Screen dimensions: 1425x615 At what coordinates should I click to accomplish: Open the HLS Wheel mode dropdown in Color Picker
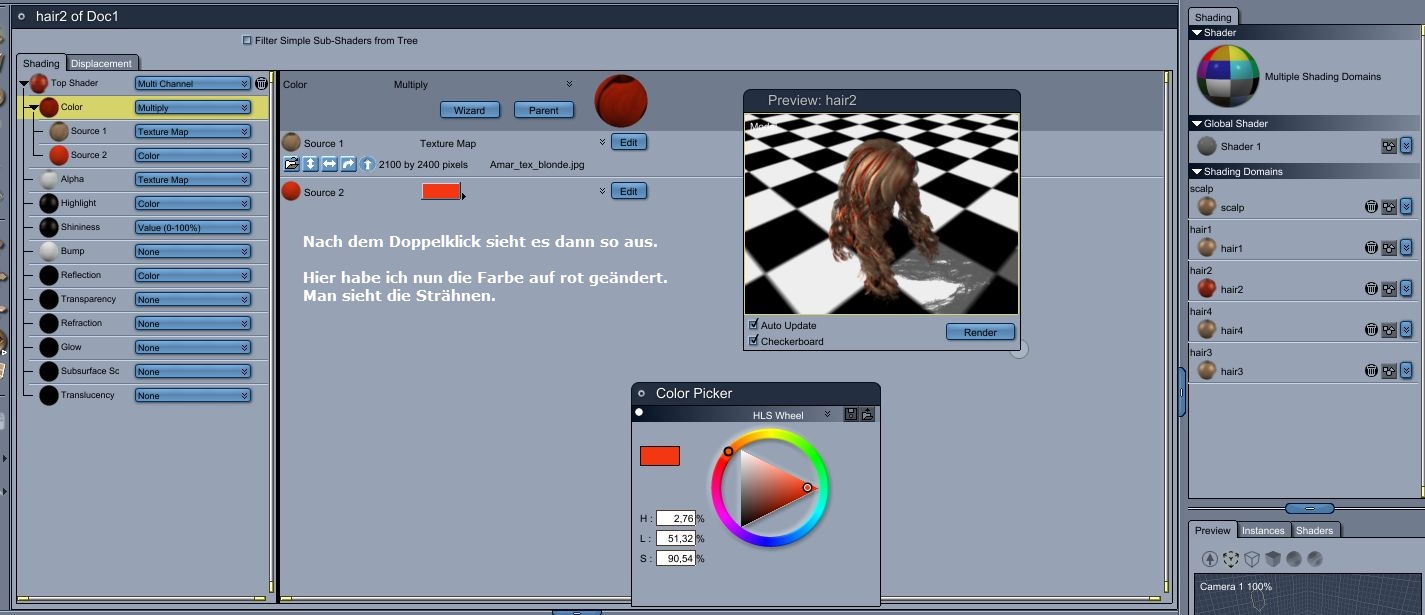827,414
